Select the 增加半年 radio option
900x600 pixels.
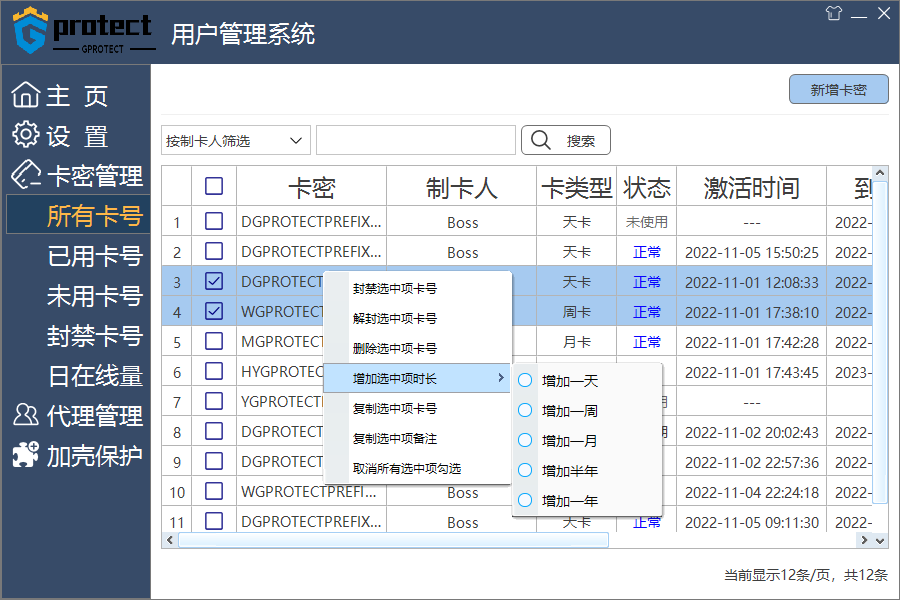click(525, 470)
